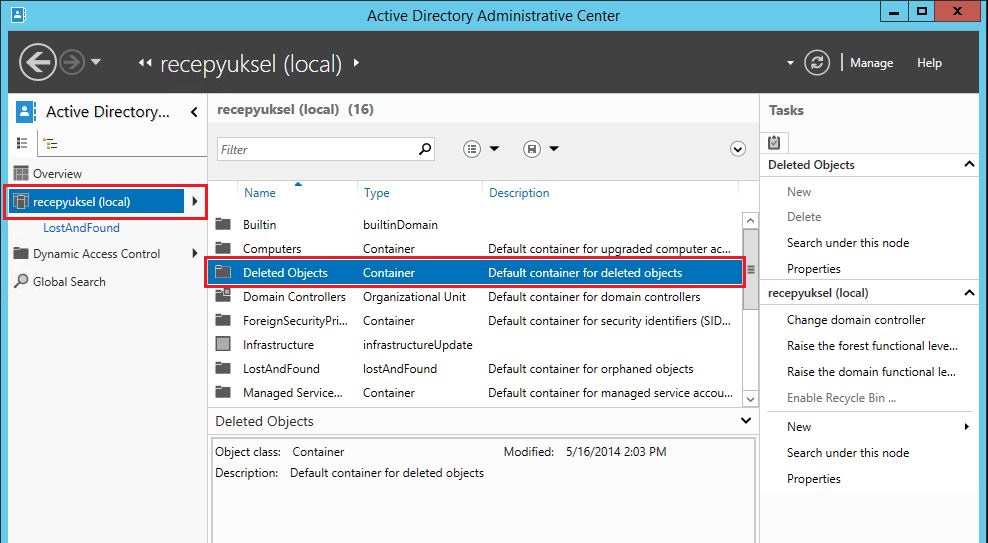Click the Filter input field

[x=317, y=149]
